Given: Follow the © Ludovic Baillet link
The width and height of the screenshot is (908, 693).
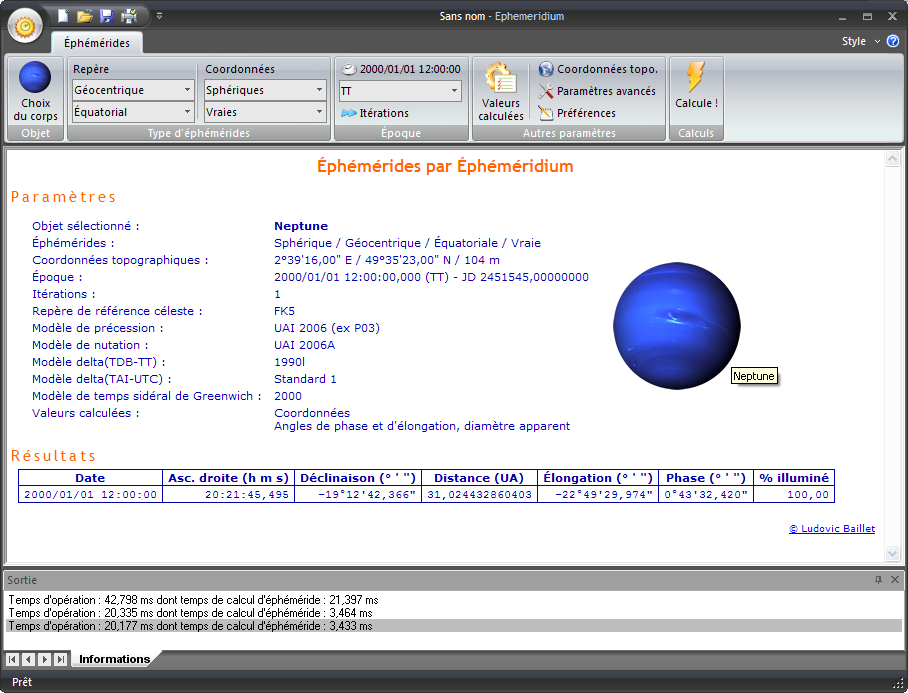Looking at the screenshot, I should (831, 528).
